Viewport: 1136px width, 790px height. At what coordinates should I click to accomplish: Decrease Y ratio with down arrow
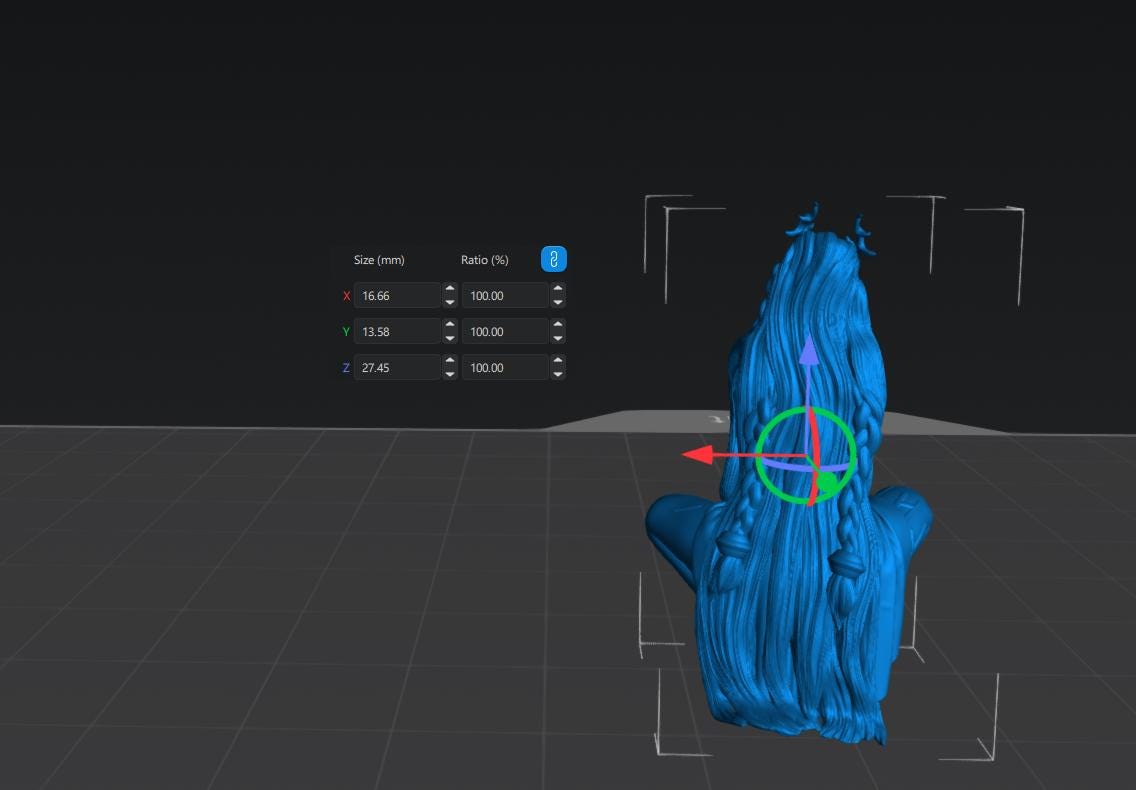point(558,338)
